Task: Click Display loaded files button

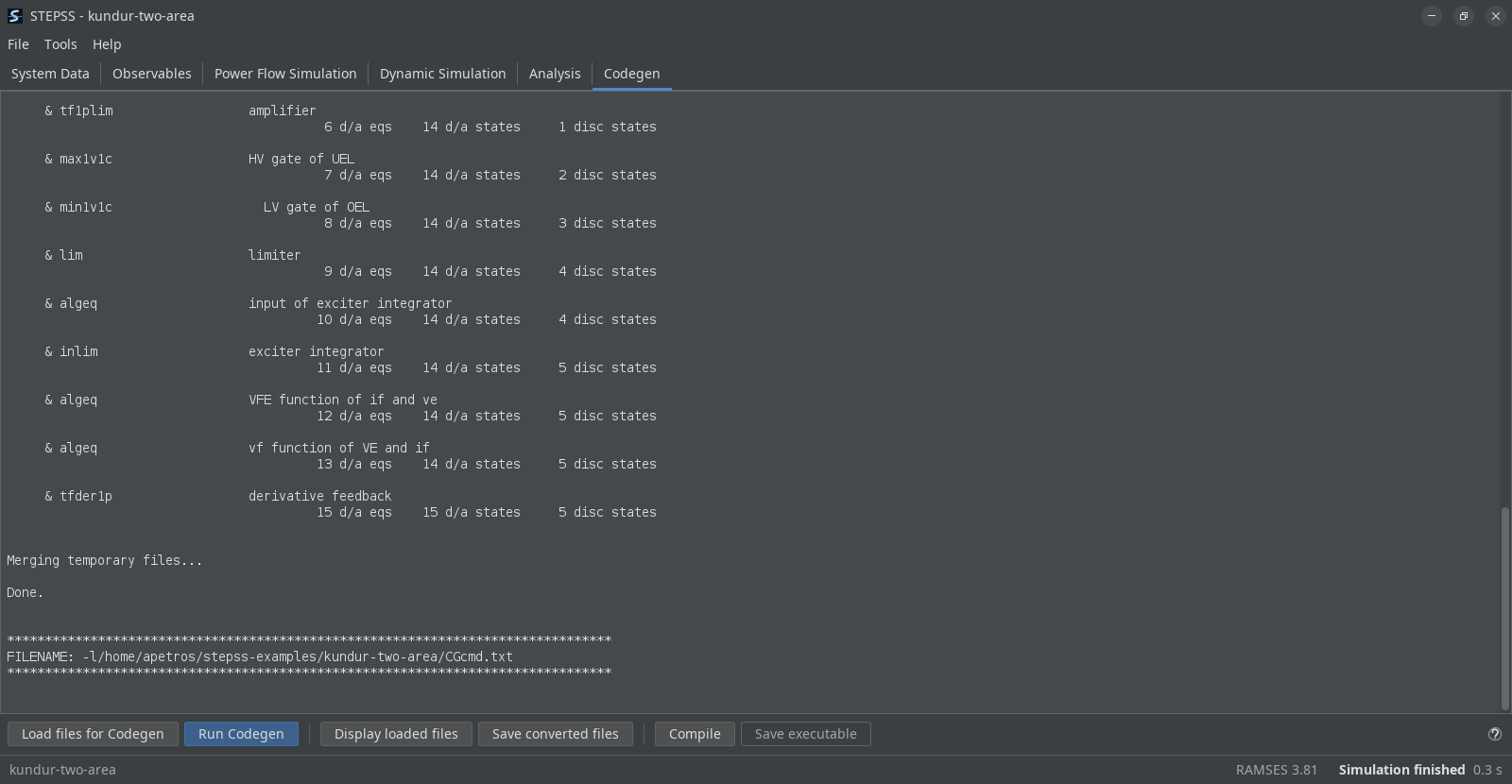Action: click(396, 734)
